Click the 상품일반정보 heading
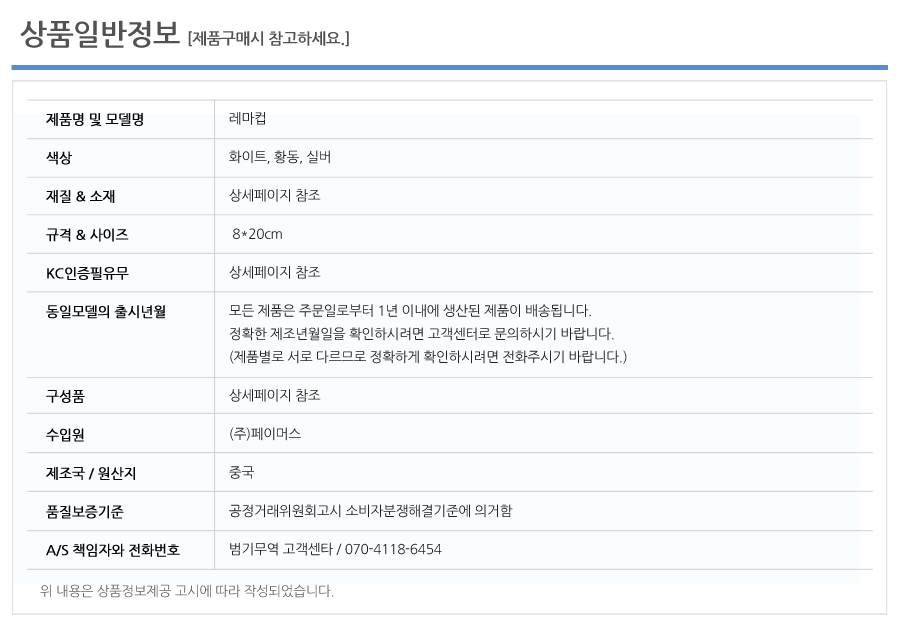The image size is (900, 631). [100, 34]
